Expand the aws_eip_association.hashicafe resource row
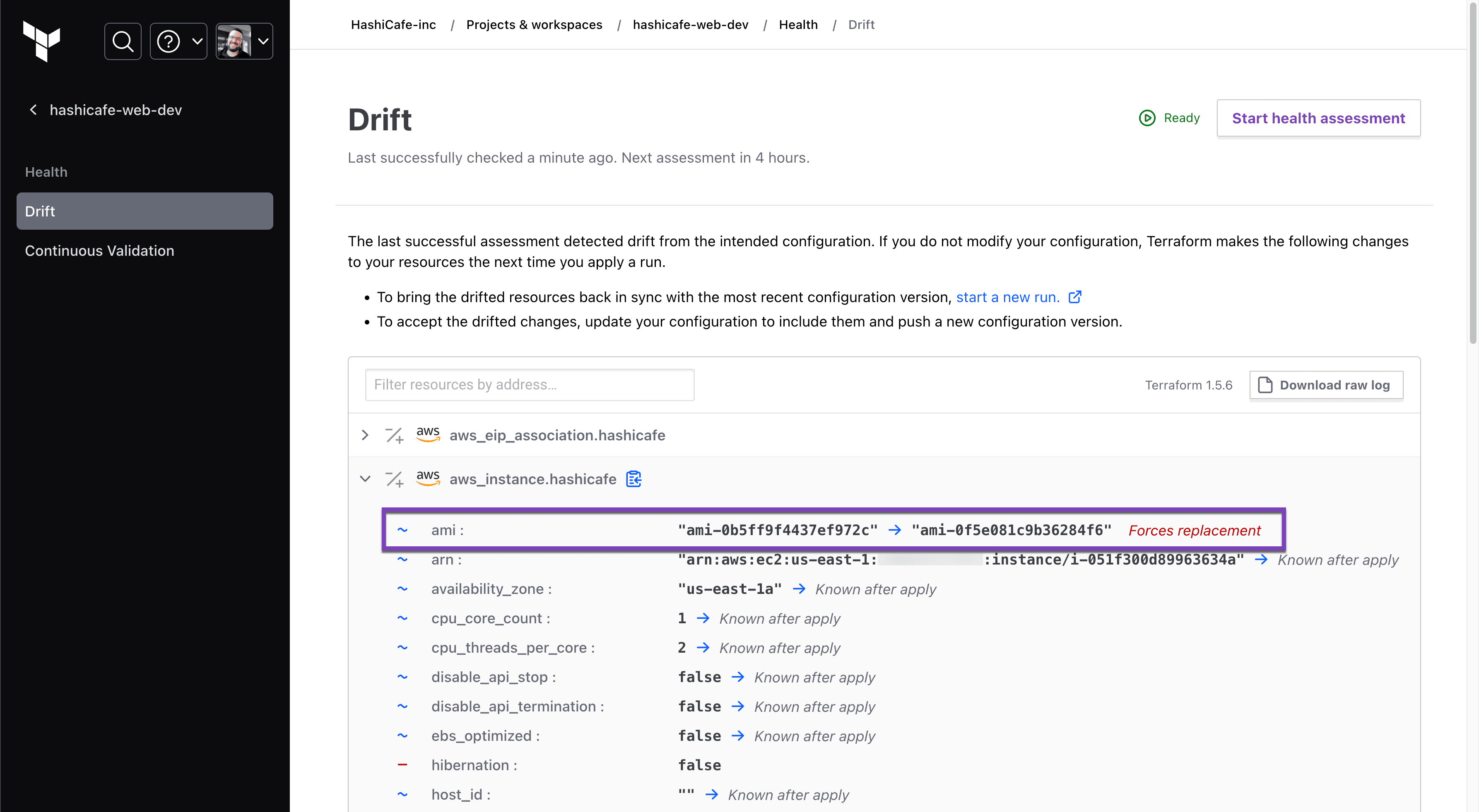This screenshot has width=1479, height=812. (x=365, y=435)
